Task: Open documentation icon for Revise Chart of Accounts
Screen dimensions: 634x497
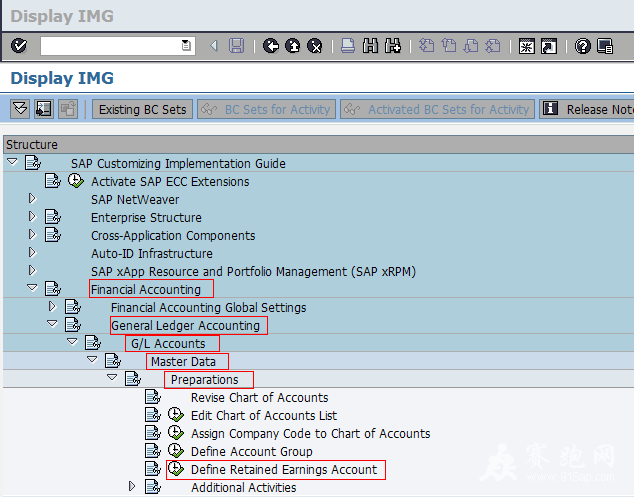Action: click(153, 397)
